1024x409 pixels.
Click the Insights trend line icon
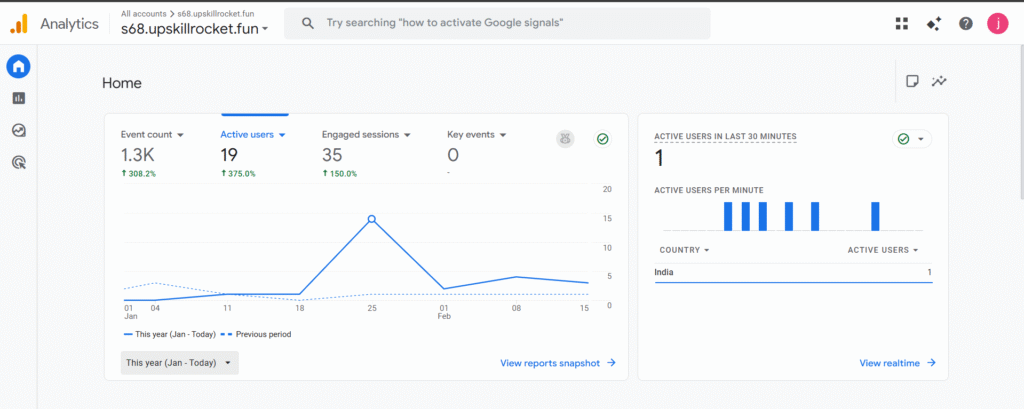tap(939, 82)
